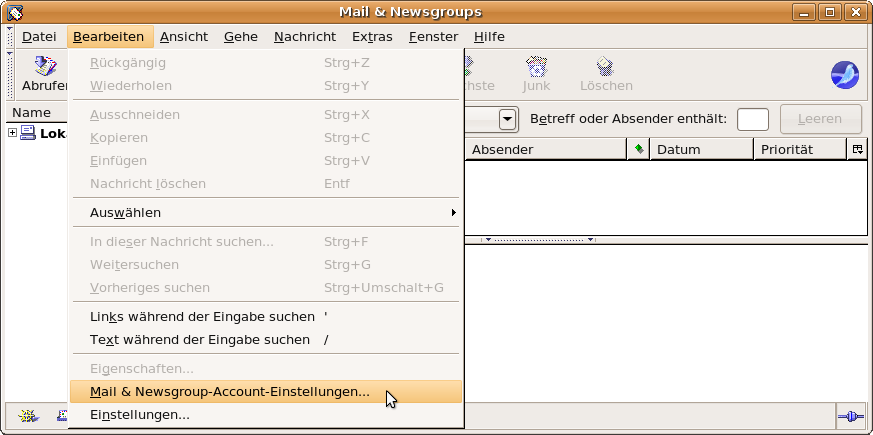873x435 pixels.
Task: Open the column picker icon after Priorität
Action: (x=857, y=149)
